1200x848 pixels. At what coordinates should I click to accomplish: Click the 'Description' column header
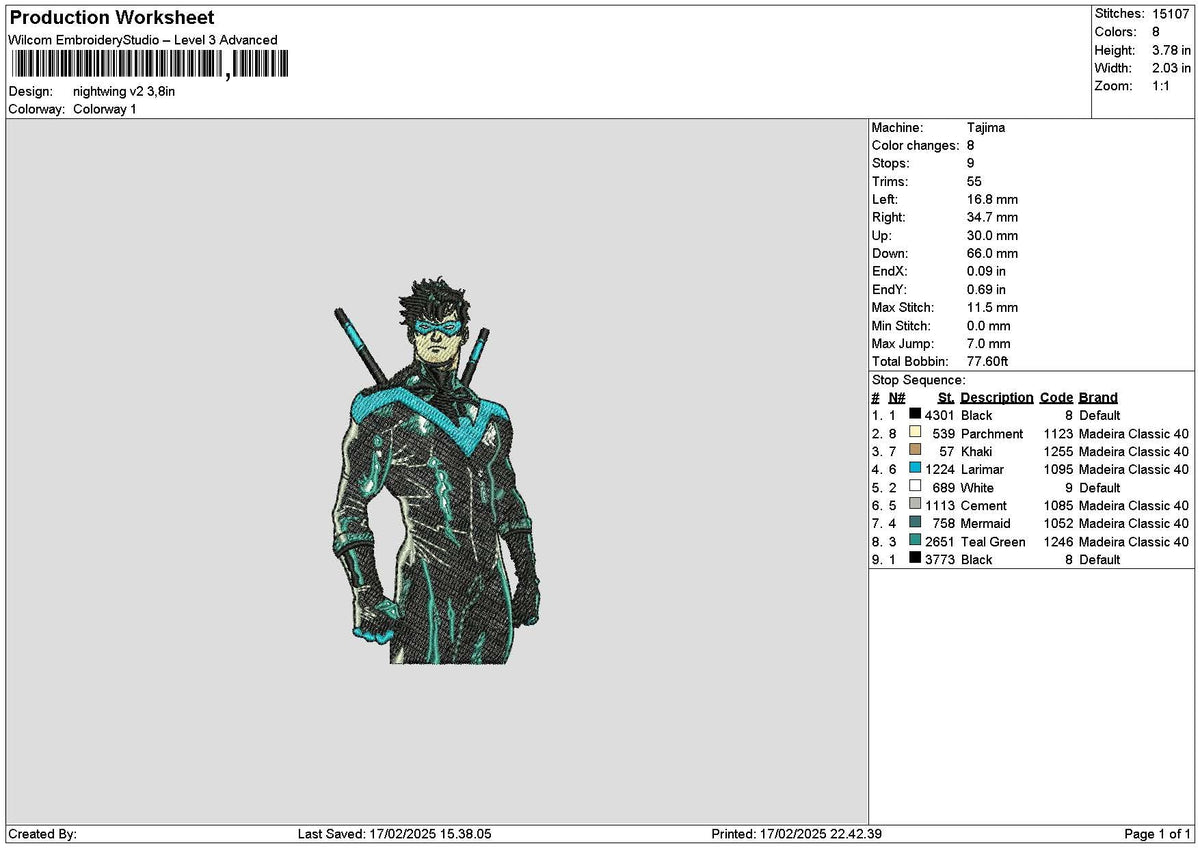(x=997, y=397)
